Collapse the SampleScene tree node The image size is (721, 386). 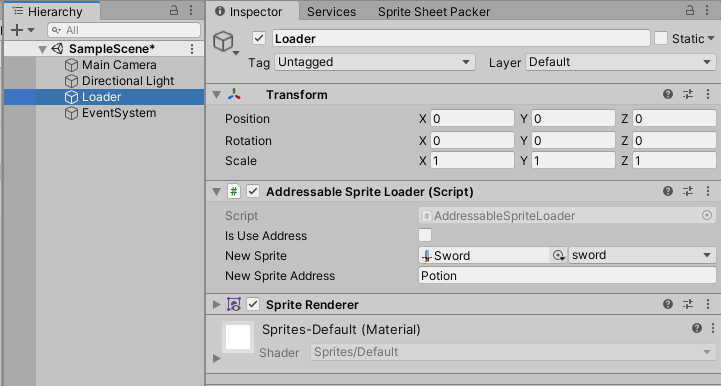42,49
